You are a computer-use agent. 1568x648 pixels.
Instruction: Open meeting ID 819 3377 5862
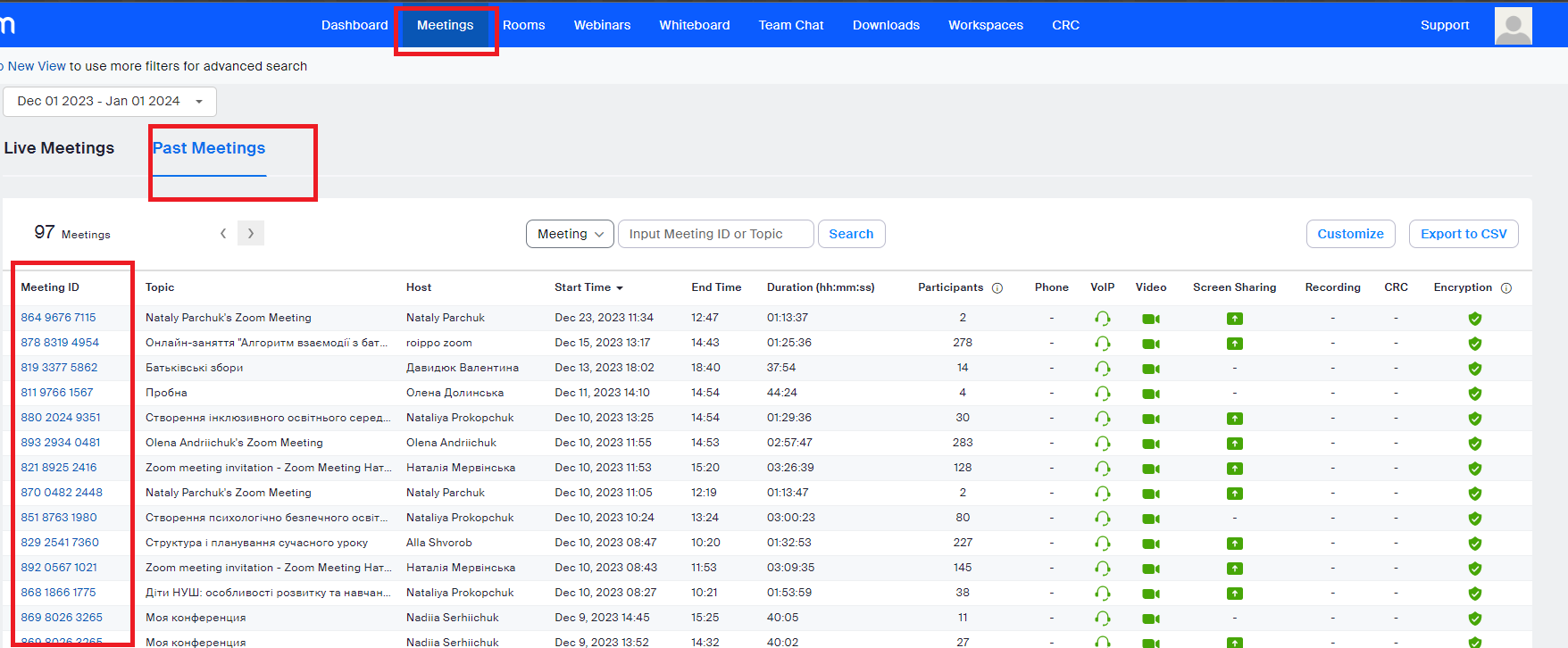coord(59,368)
